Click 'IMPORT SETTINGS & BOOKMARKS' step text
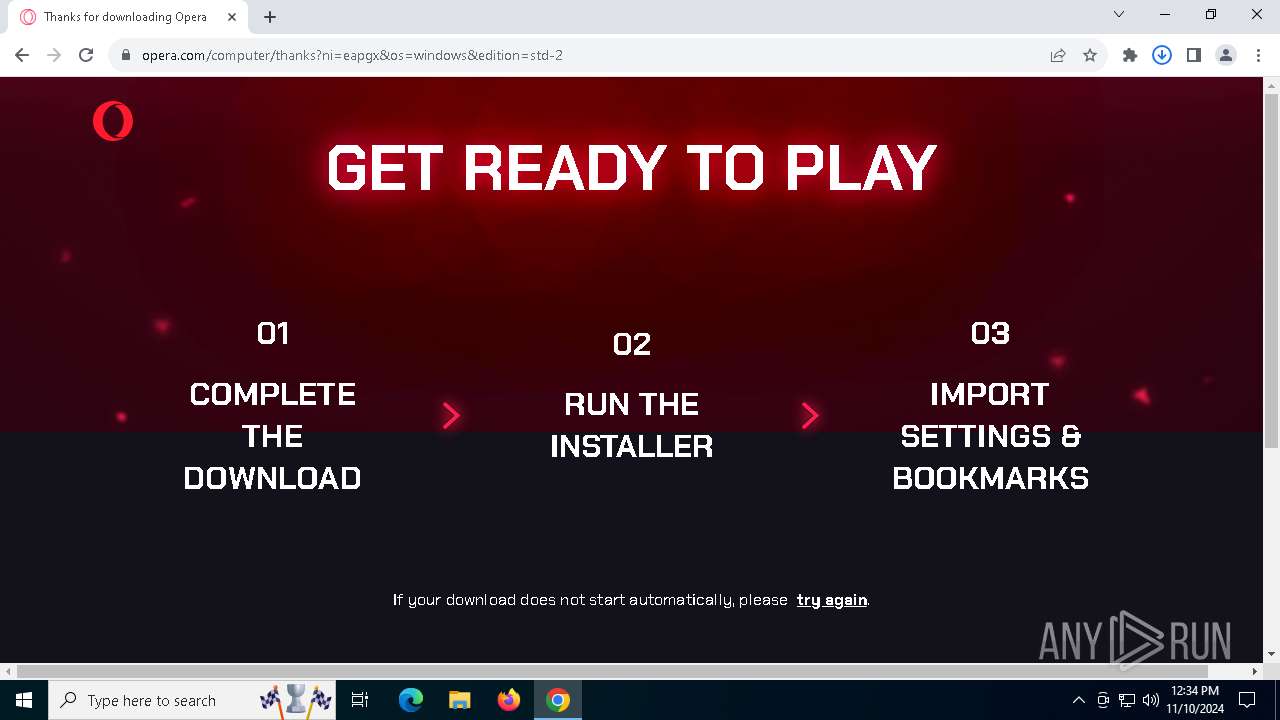This screenshot has height=720, width=1280. point(990,436)
